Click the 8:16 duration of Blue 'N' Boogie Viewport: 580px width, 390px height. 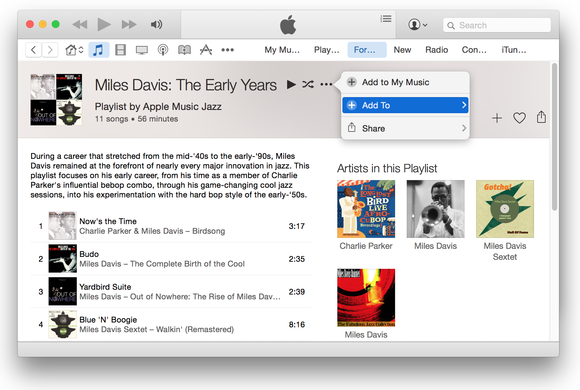tap(297, 325)
